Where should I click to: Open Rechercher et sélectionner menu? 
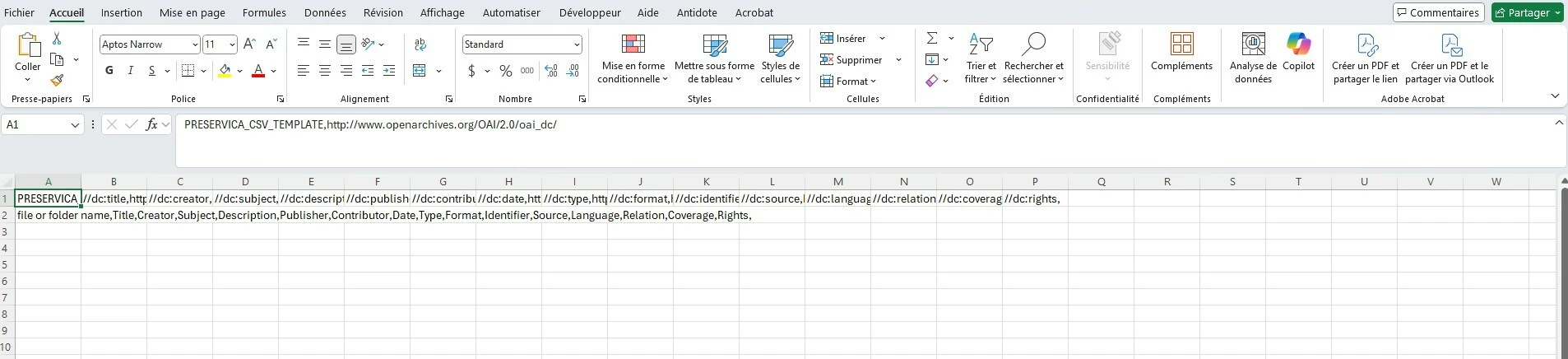[x=1033, y=58]
